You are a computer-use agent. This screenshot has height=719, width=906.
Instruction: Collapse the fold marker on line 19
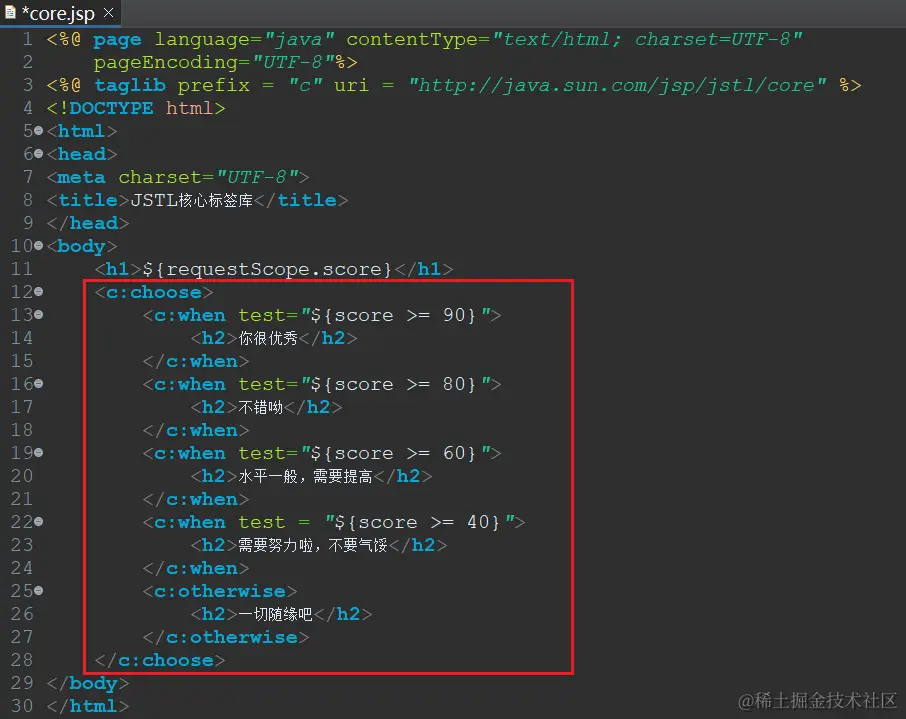(x=38, y=453)
